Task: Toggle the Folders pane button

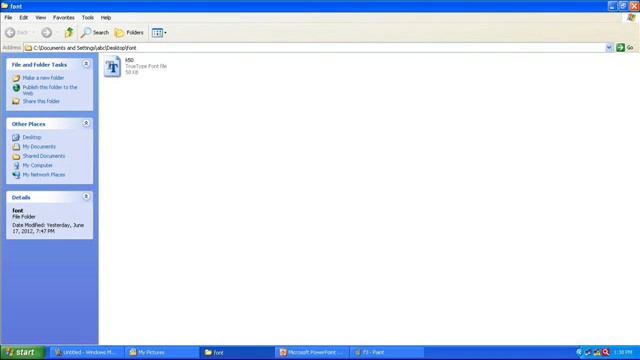Action: point(129,32)
